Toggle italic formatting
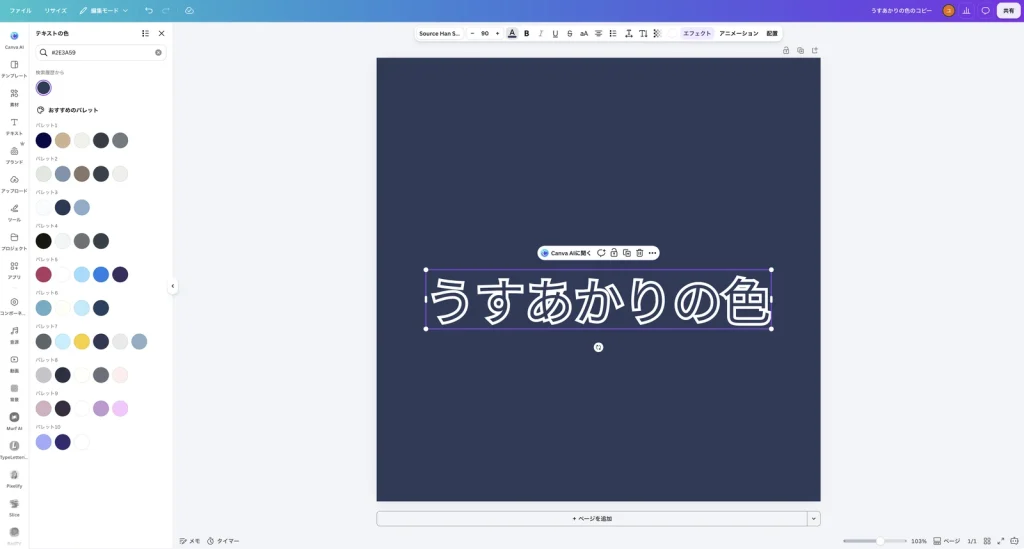The height and width of the screenshot is (549, 1024). point(541,33)
